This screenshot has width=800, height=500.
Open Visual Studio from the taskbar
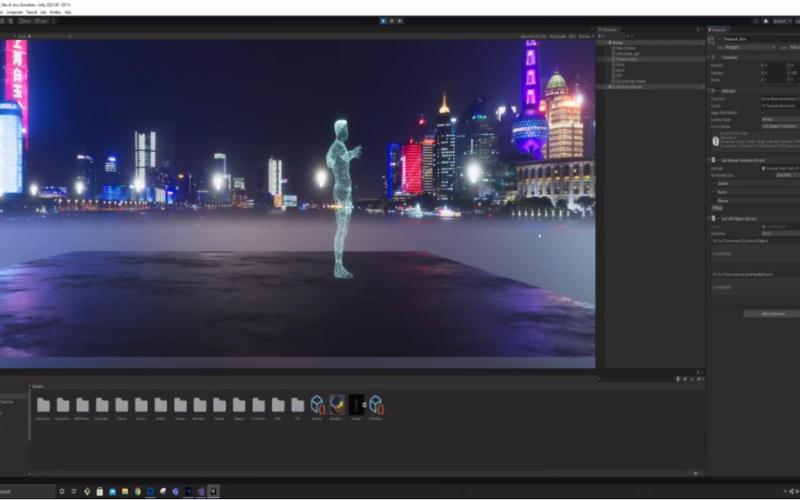[200, 491]
